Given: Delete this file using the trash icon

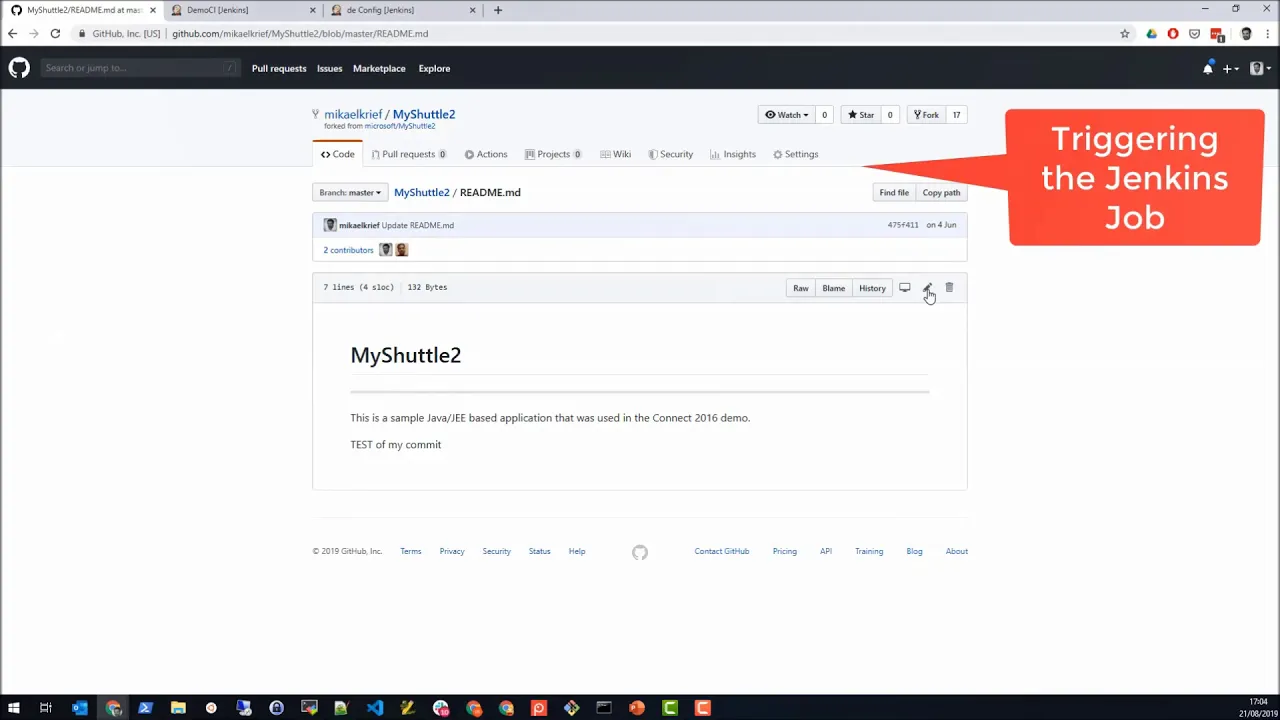Looking at the screenshot, I should click(x=949, y=288).
